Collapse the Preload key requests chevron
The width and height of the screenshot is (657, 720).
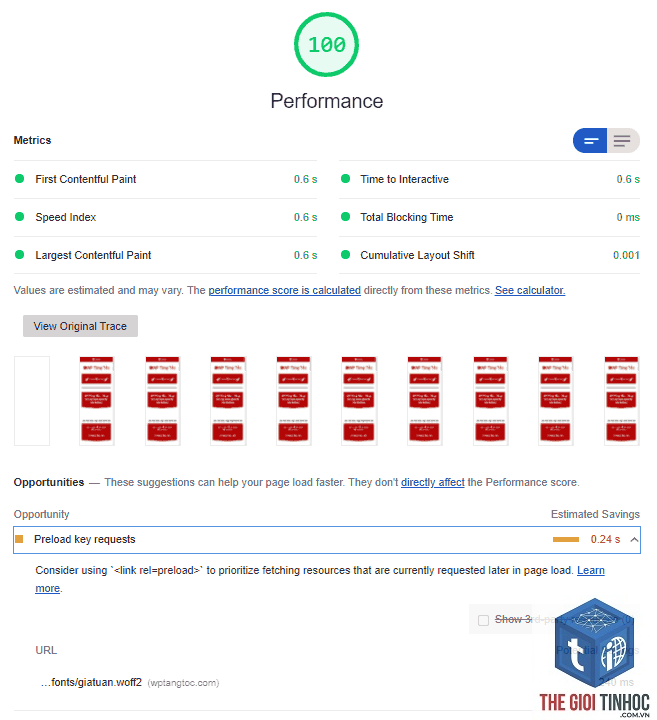(634, 540)
